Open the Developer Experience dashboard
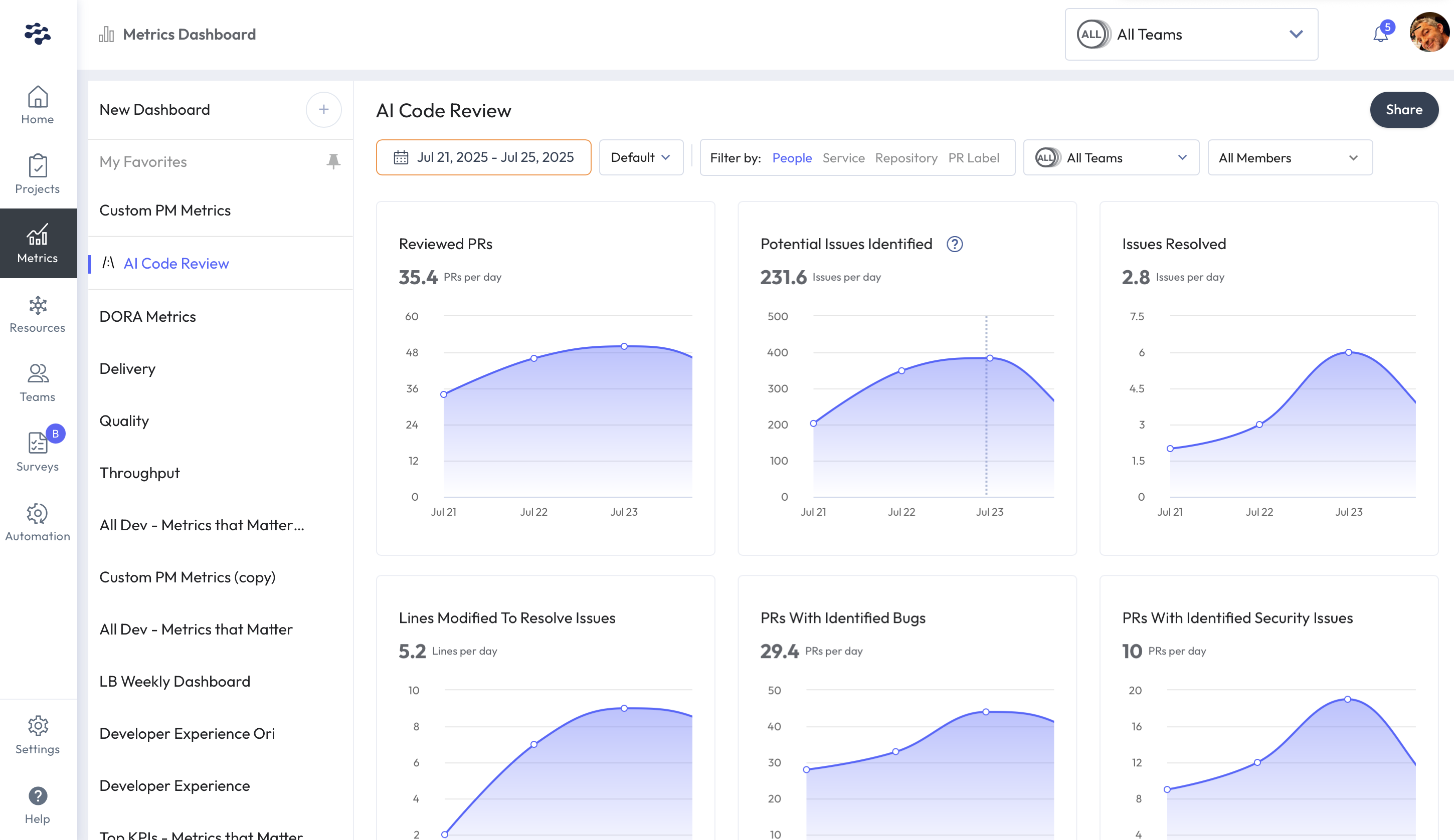Screen dimensions: 1454x840 175,786
